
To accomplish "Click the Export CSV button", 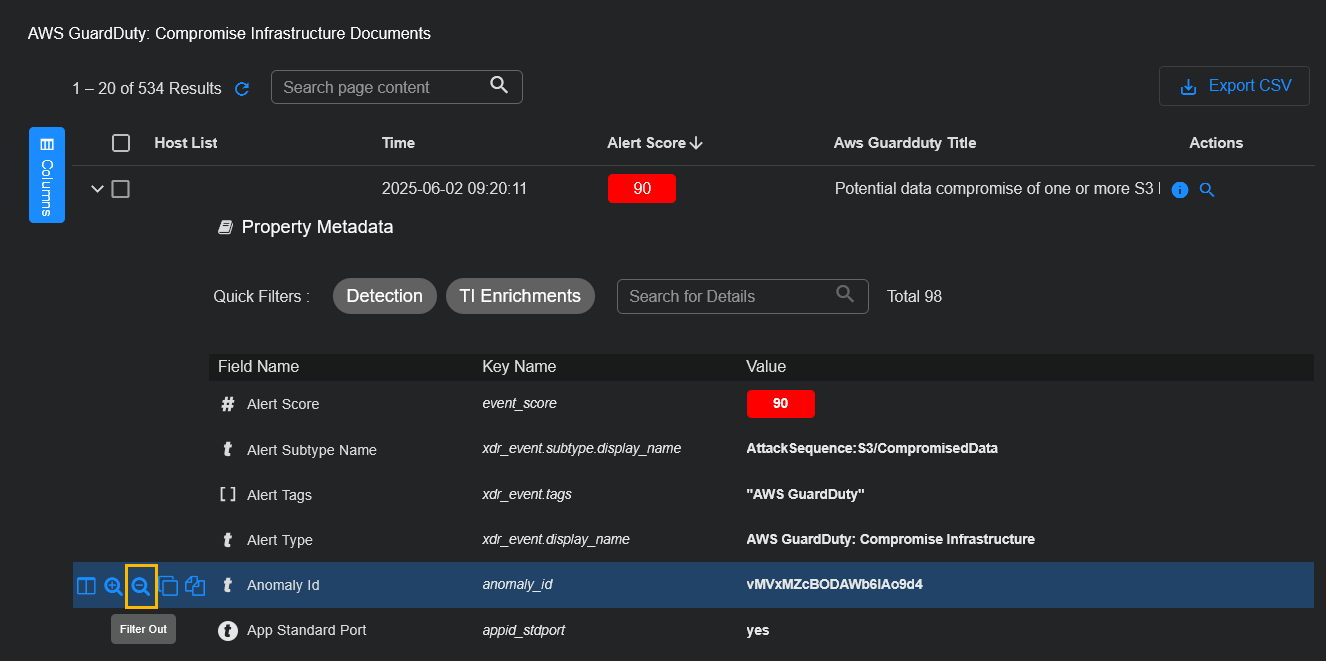I will (x=1235, y=86).
